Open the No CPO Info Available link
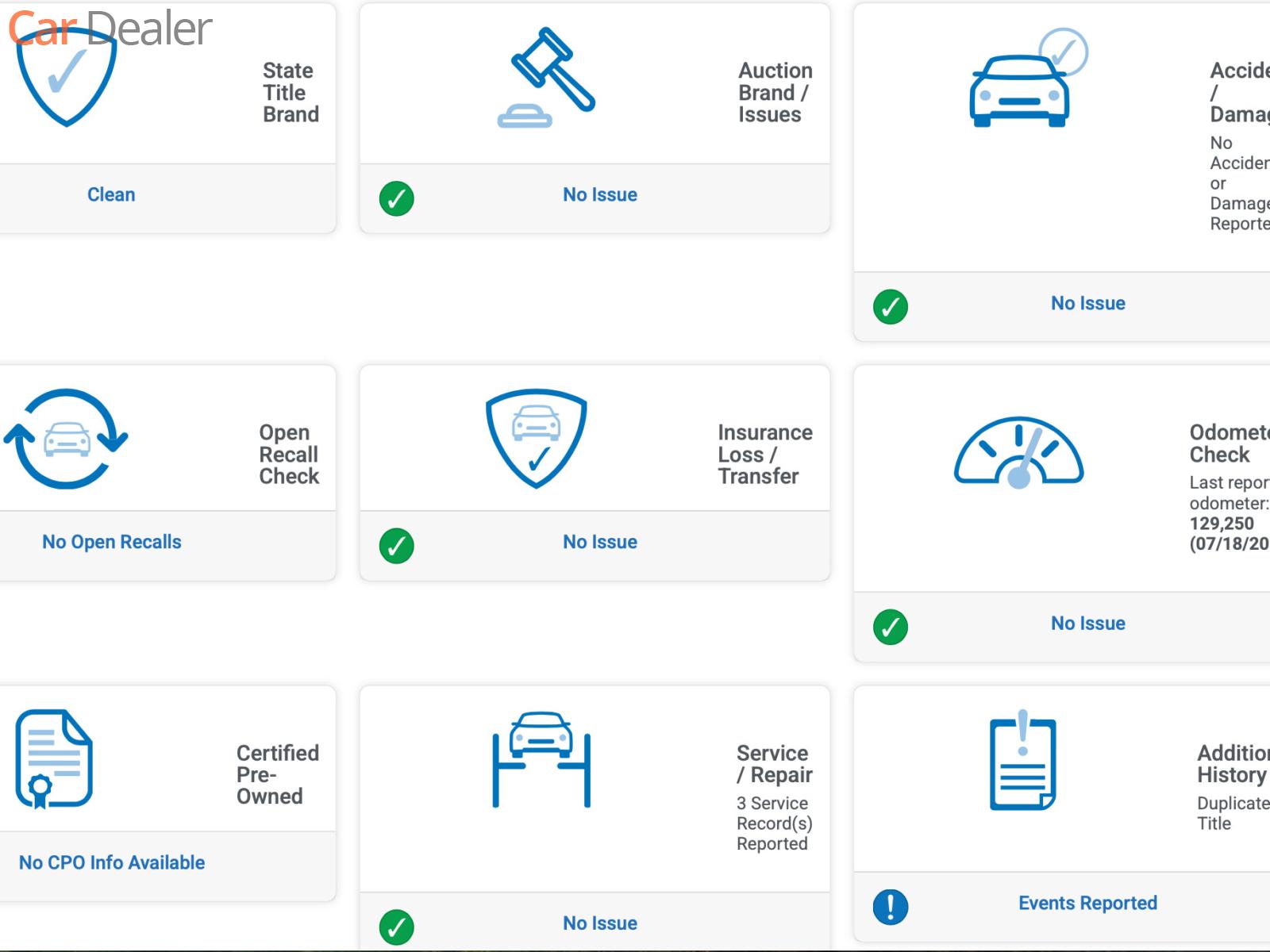Screen dimensions: 1270x952 [112, 862]
